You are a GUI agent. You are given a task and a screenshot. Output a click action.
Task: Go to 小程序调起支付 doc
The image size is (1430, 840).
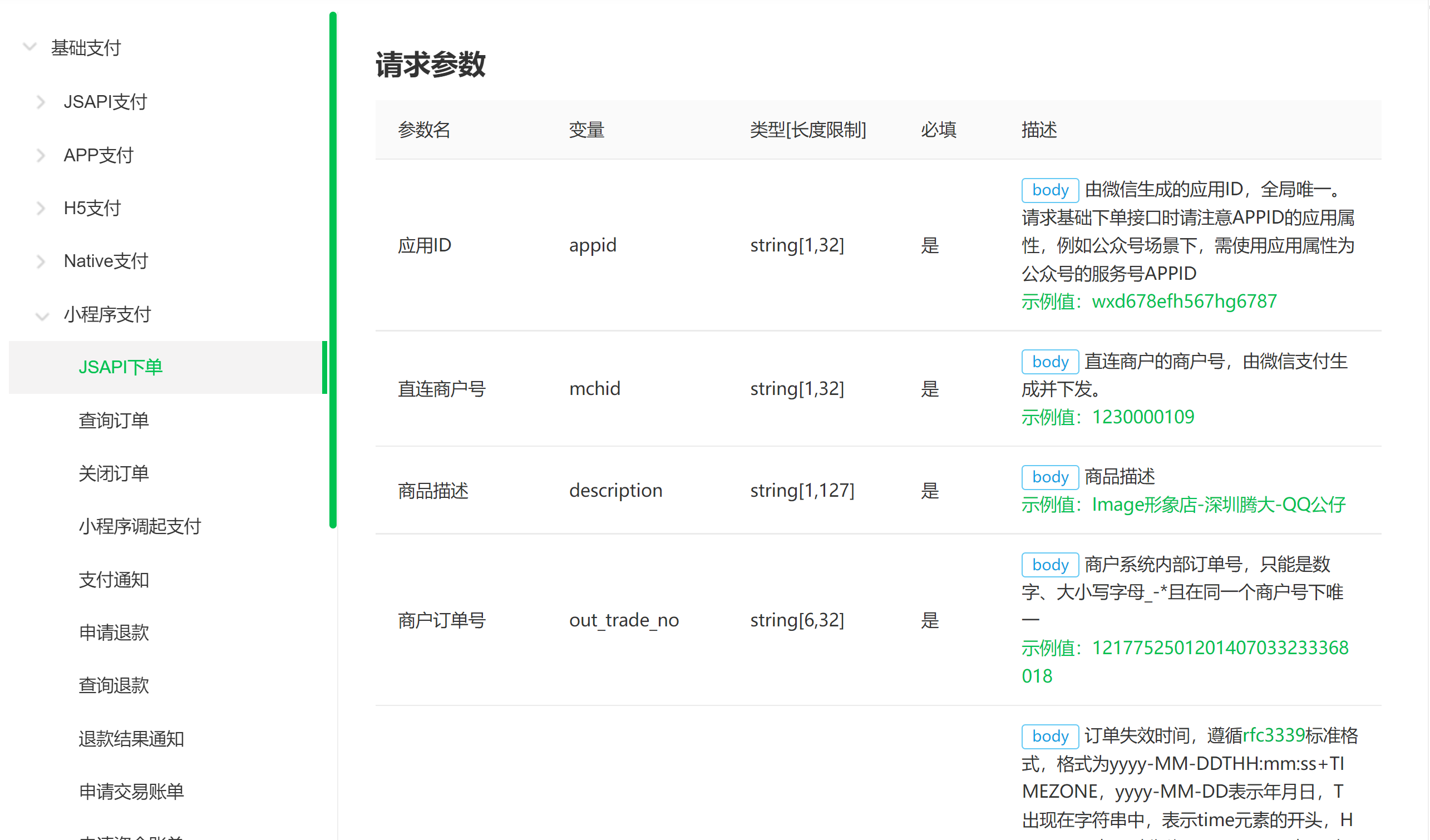coord(140,526)
